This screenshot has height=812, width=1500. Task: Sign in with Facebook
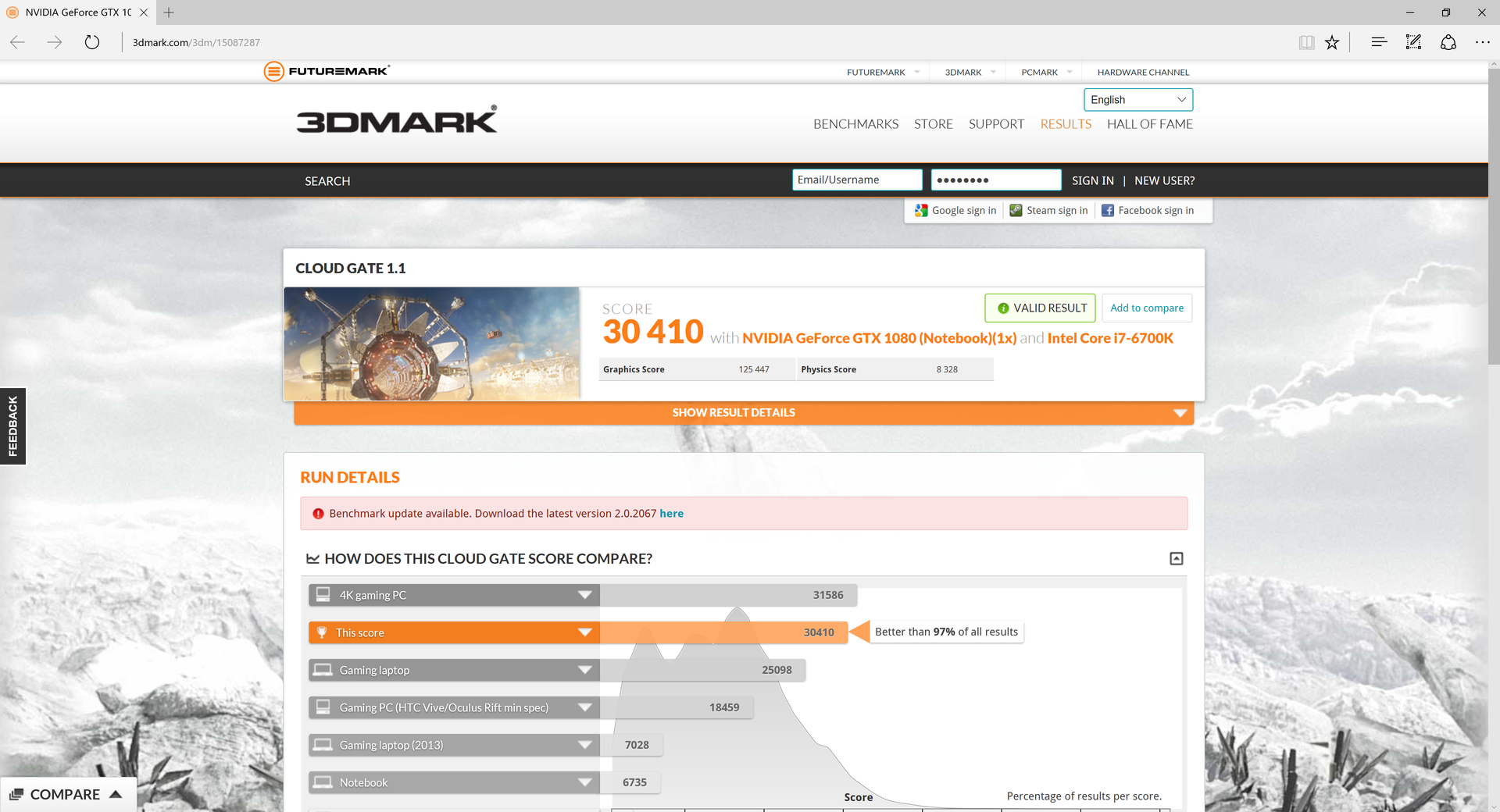[x=1148, y=210]
